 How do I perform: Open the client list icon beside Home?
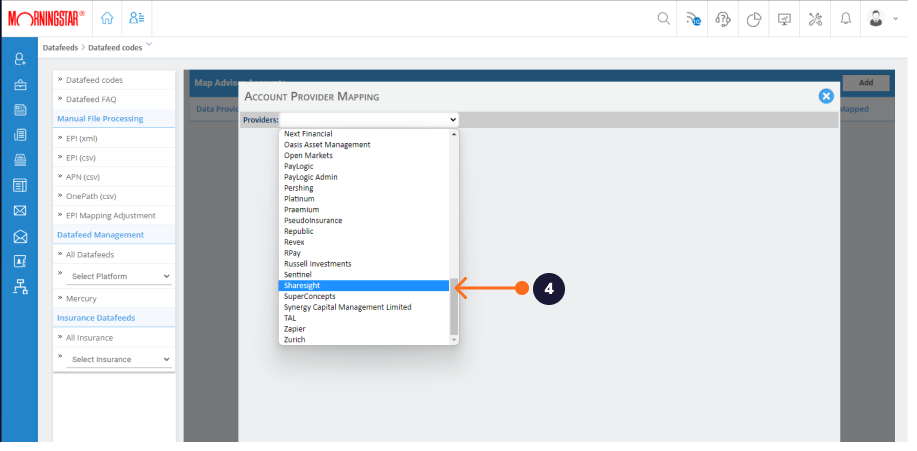(137, 18)
